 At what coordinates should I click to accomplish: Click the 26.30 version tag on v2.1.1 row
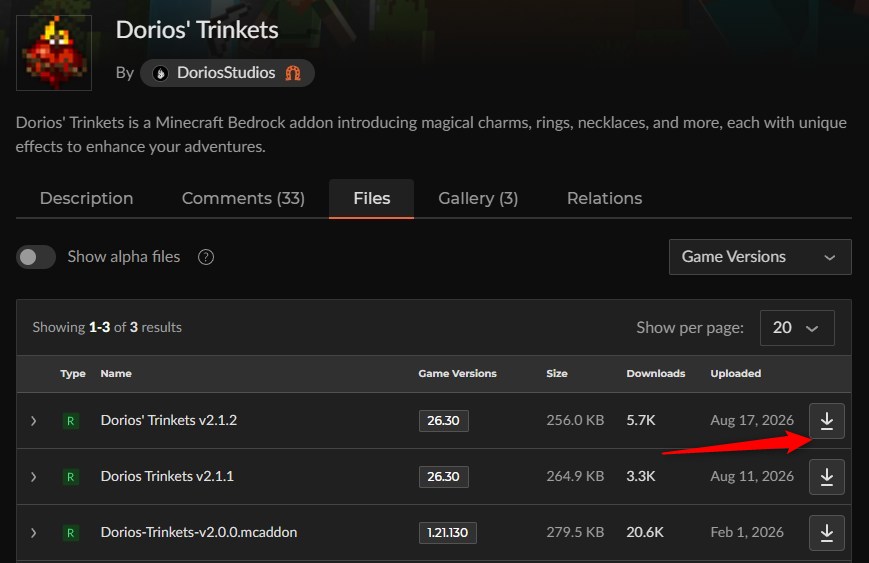coord(443,477)
